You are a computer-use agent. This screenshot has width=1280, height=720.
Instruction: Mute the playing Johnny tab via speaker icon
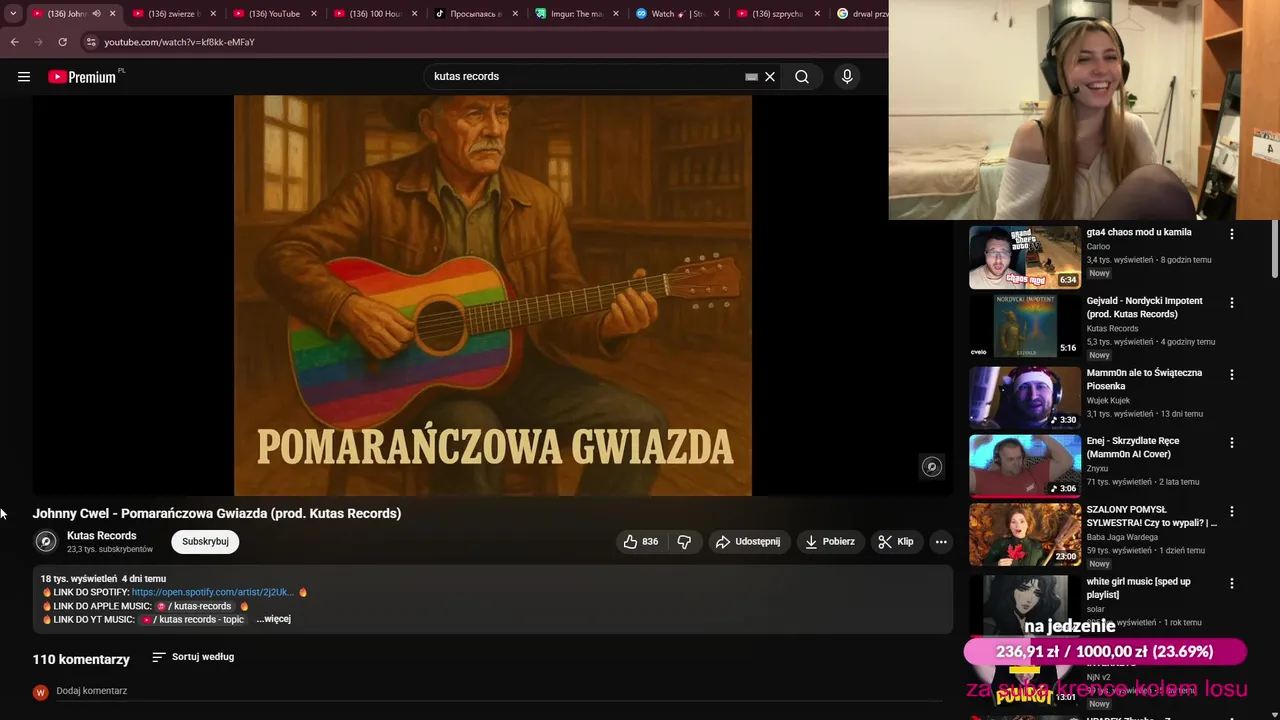click(96, 14)
